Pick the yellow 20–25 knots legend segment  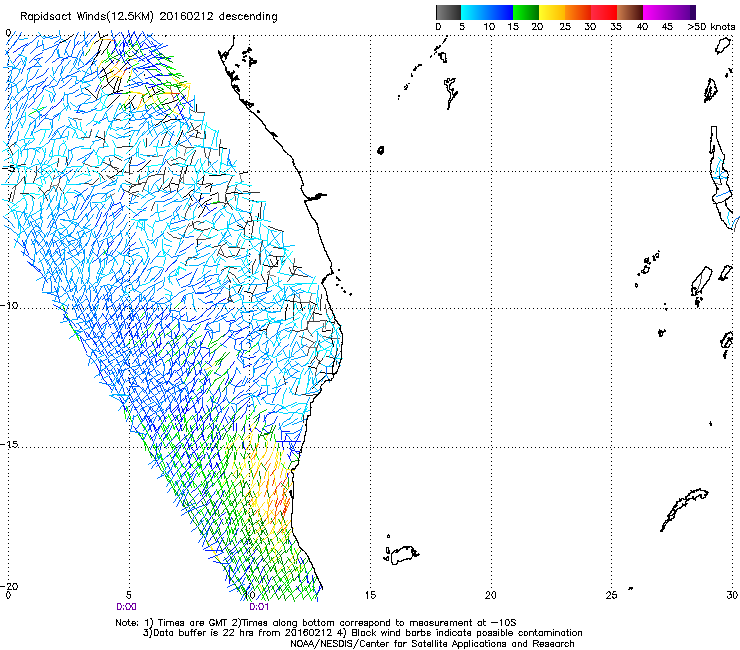coord(552,12)
